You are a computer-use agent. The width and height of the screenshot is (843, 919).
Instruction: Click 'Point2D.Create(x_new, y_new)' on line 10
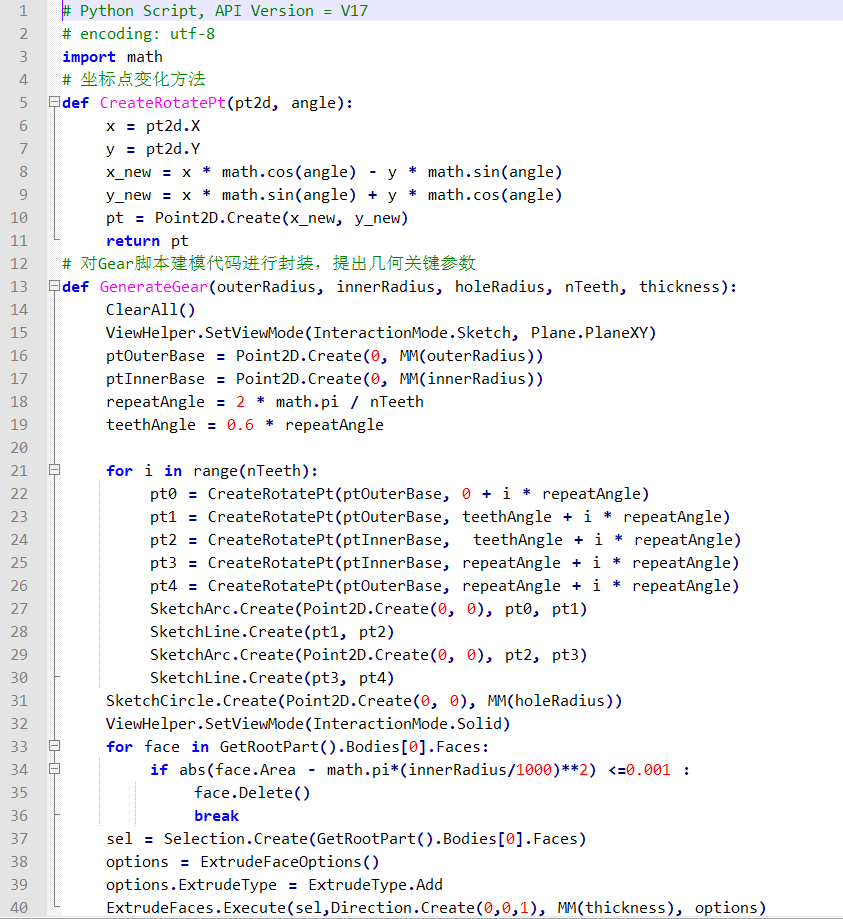pos(281,218)
